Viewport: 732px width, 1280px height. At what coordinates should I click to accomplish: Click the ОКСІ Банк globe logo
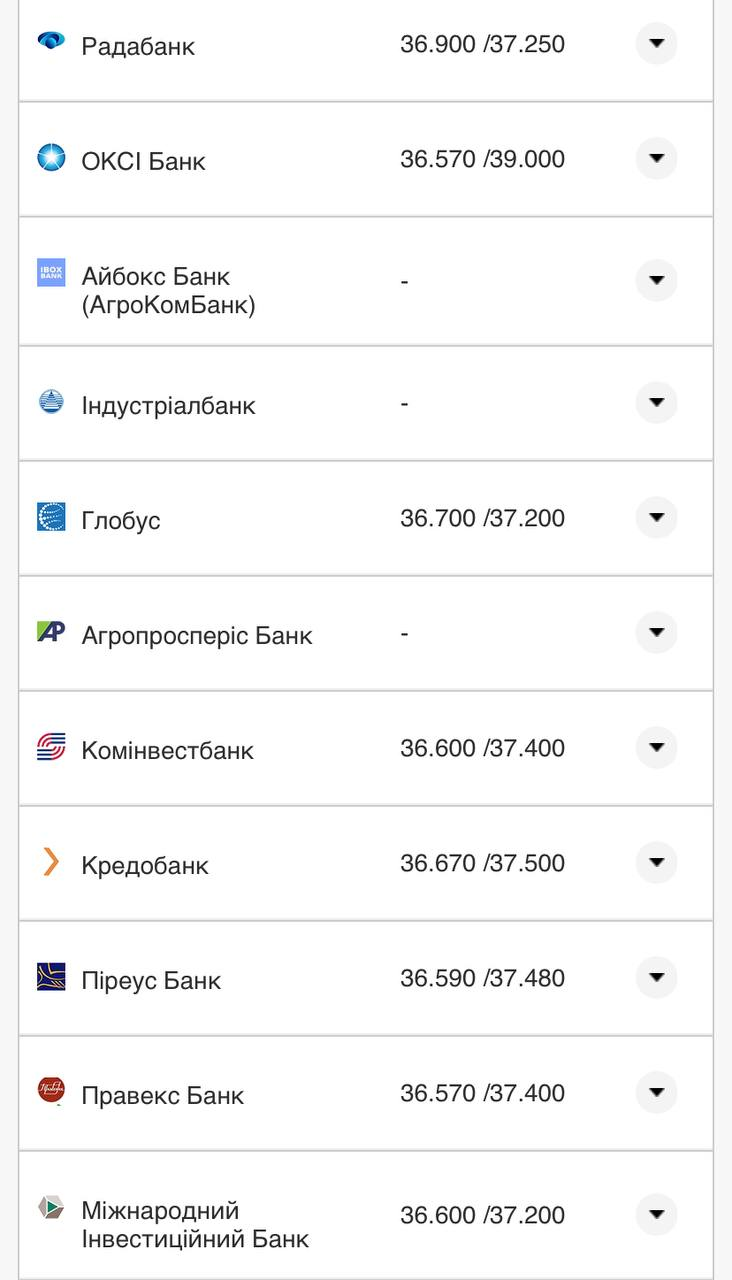[51, 158]
